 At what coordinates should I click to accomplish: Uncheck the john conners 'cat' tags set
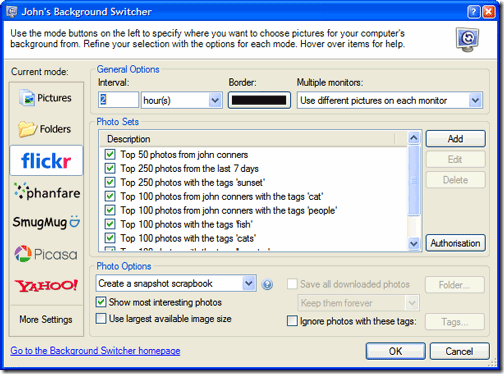tap(110, 196)
